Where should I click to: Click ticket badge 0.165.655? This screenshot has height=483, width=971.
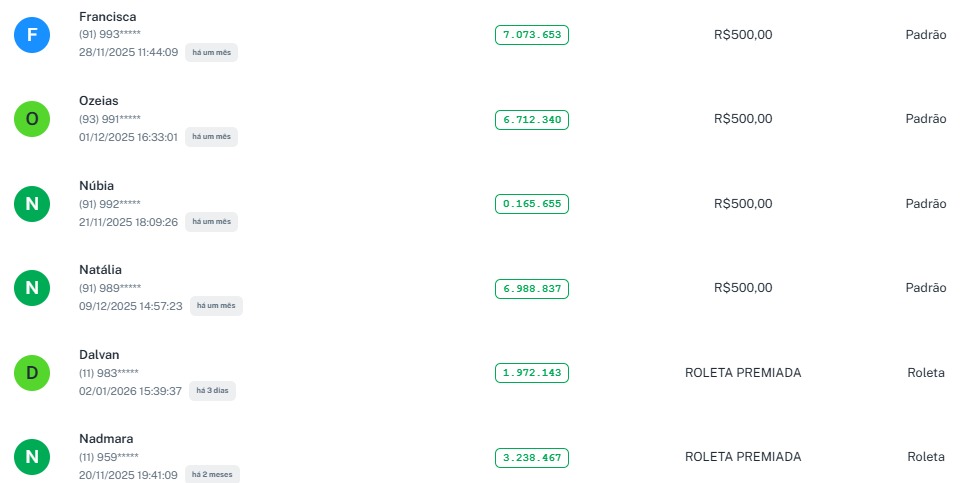pyautogui.click(x=531, y=204)
